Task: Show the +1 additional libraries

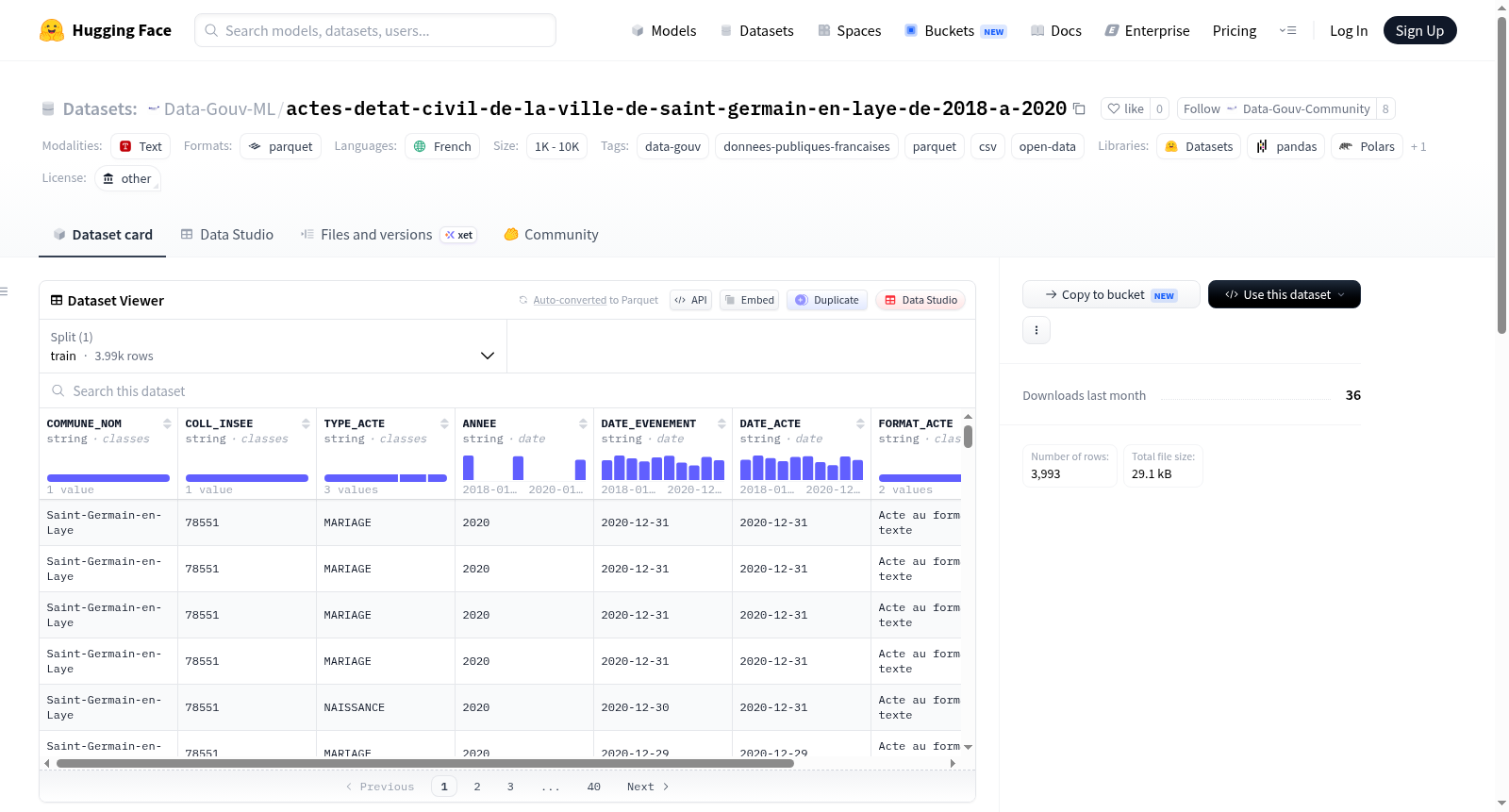Action: 1418,146
